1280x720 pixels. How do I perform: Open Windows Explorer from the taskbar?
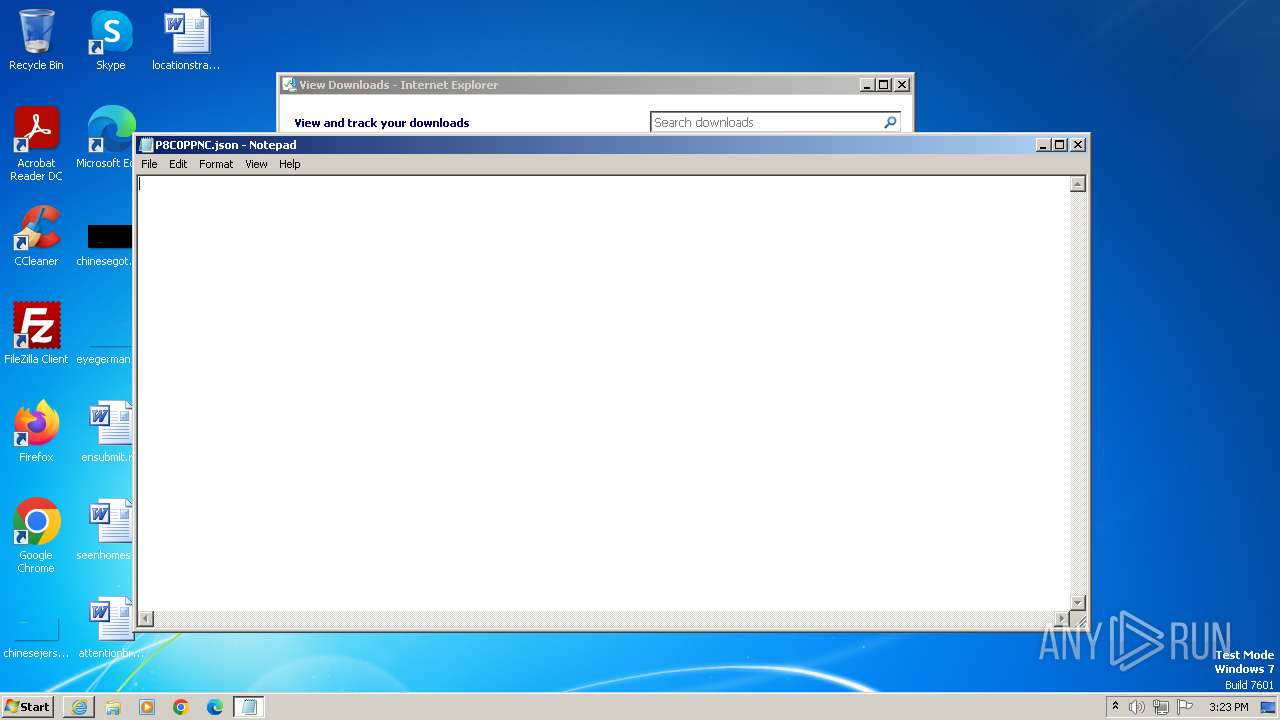click(x=113, y=707)
